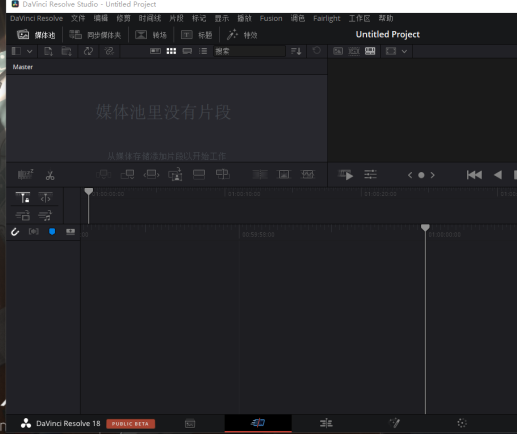Select source tape viewer mode
Image resolution: width=517 pixels, height=434 pixels.
point(354,51)
